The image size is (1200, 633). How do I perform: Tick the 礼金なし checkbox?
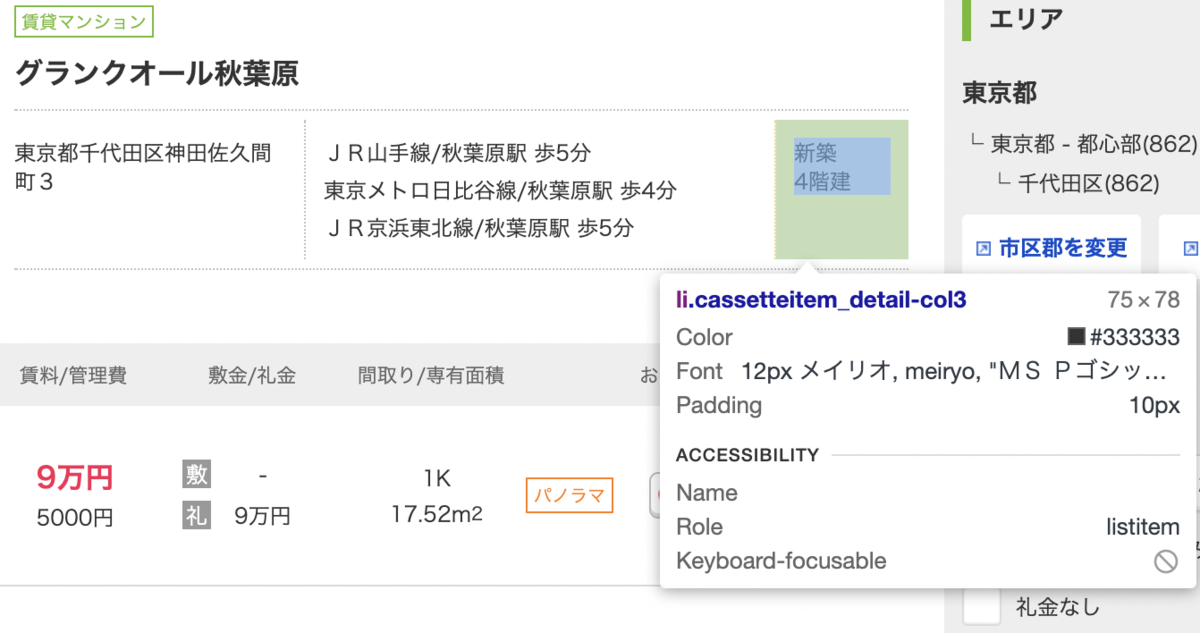(x=981, y=607)
